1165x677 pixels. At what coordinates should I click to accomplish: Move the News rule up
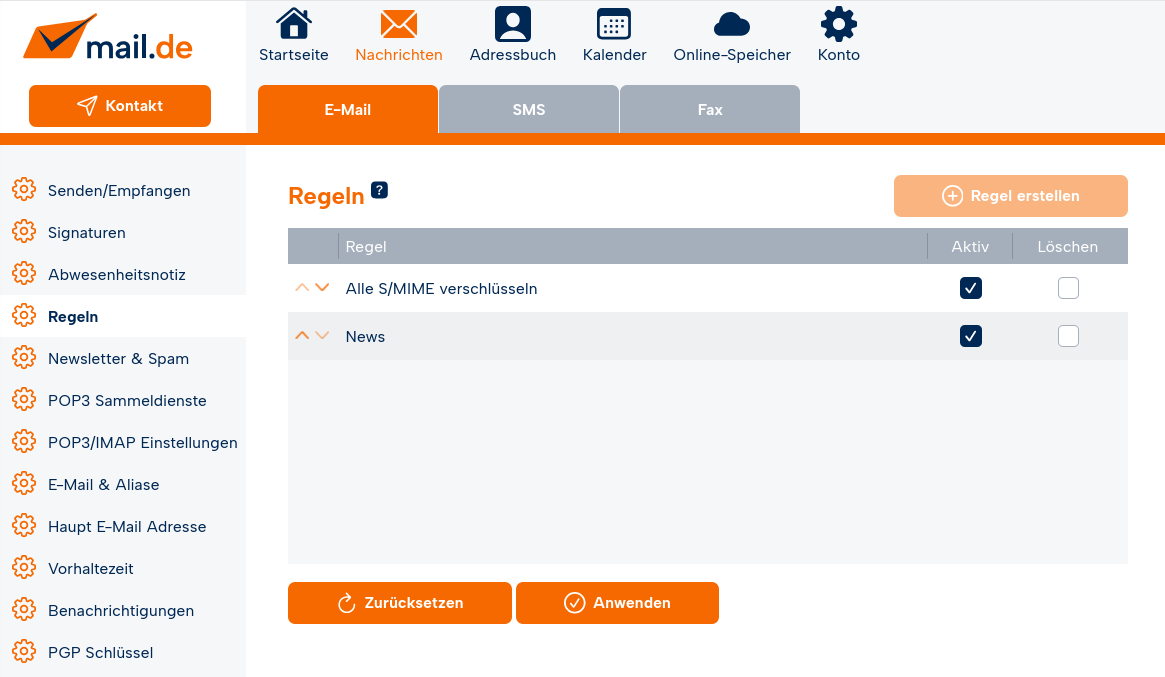(x=302, y=336)
